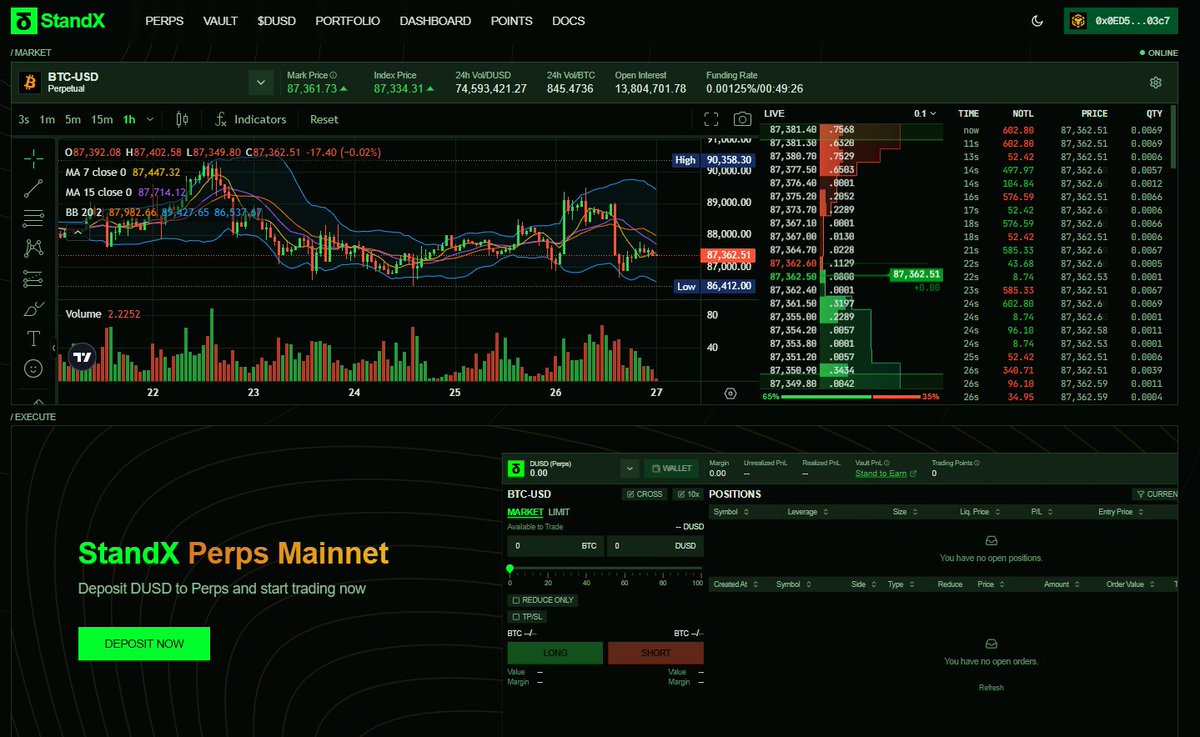The width and height of the screenshot is (1200, 737).
Task: Expand the chart interval dropdown arrow
Action: click(150, 119)
